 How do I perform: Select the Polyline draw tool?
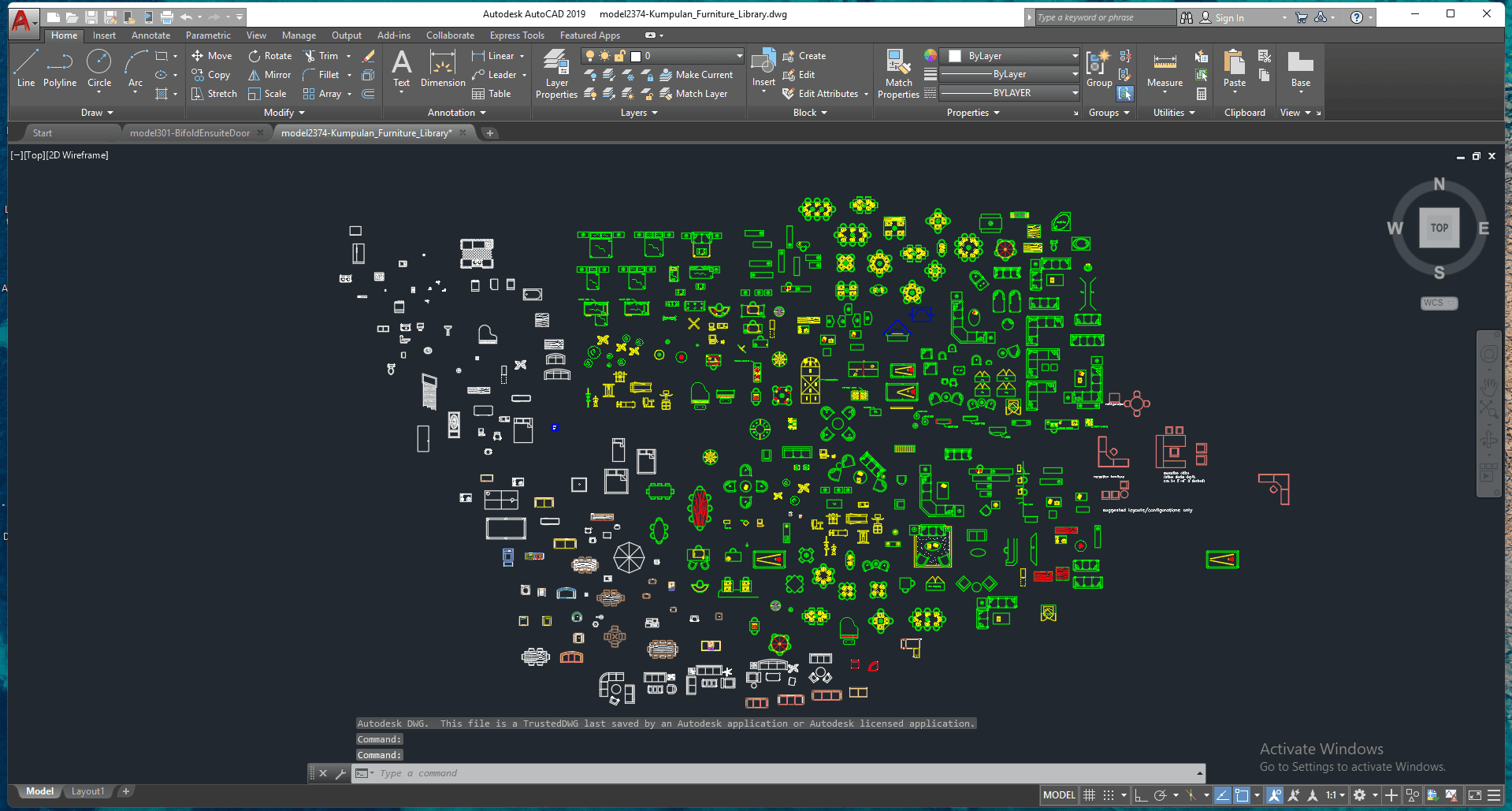[x=60, y=69]
